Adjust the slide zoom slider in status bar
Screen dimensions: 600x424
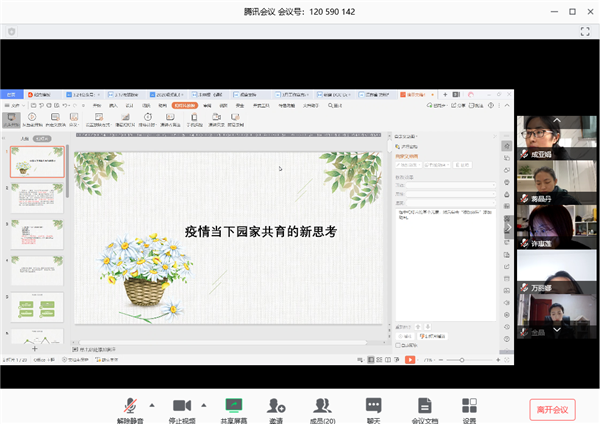pyautogui.click(x=462, y=359)
